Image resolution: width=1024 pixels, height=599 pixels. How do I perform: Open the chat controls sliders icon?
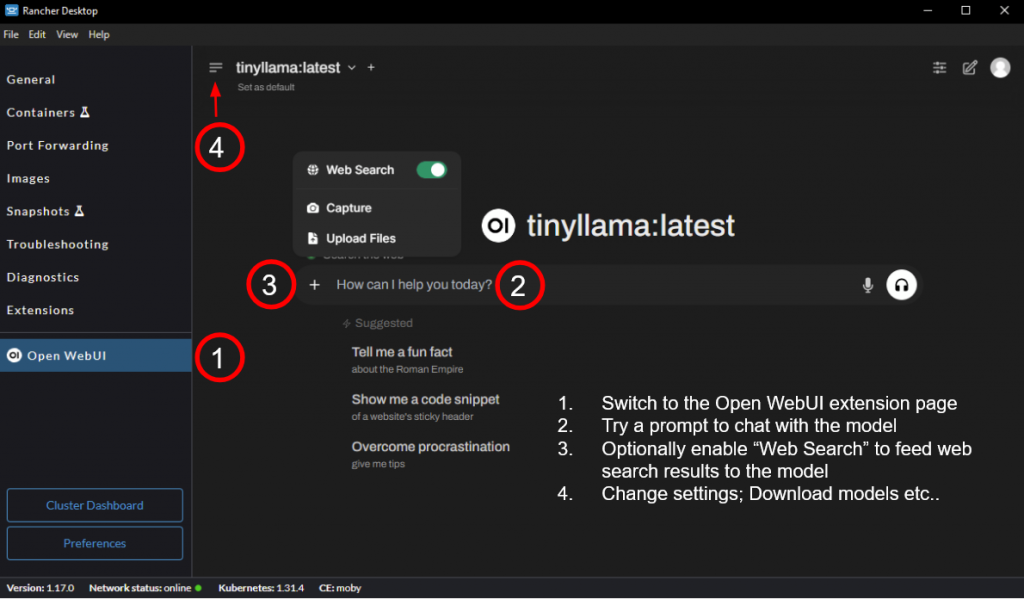939,68
